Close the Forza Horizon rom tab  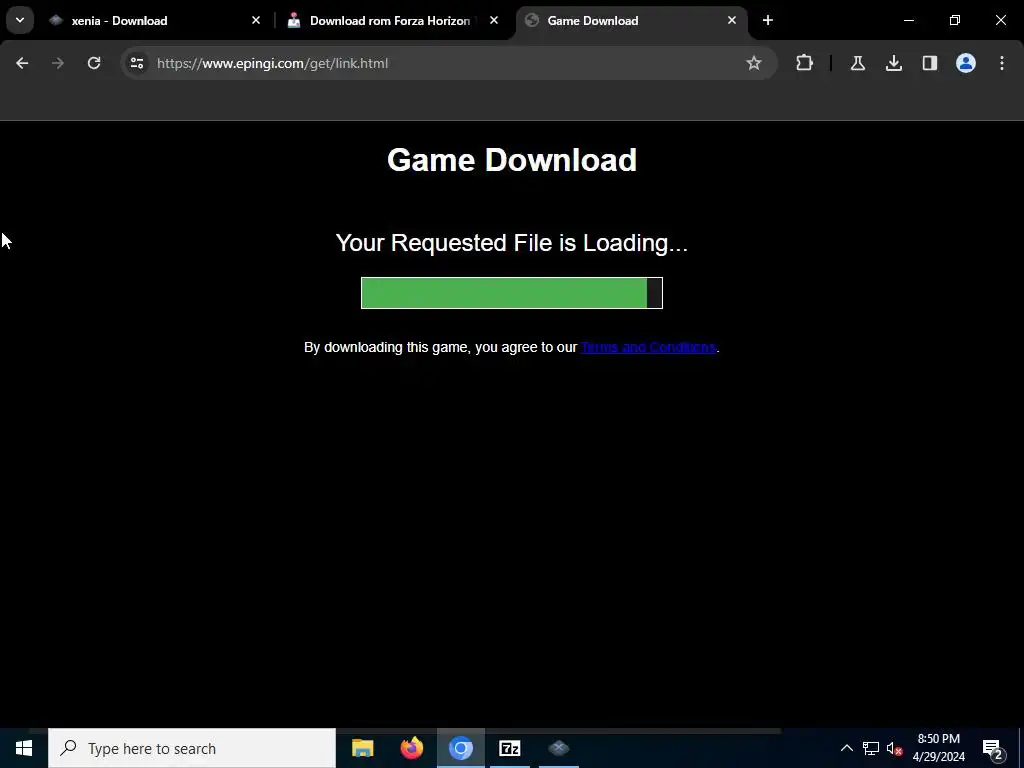[494, 20]
